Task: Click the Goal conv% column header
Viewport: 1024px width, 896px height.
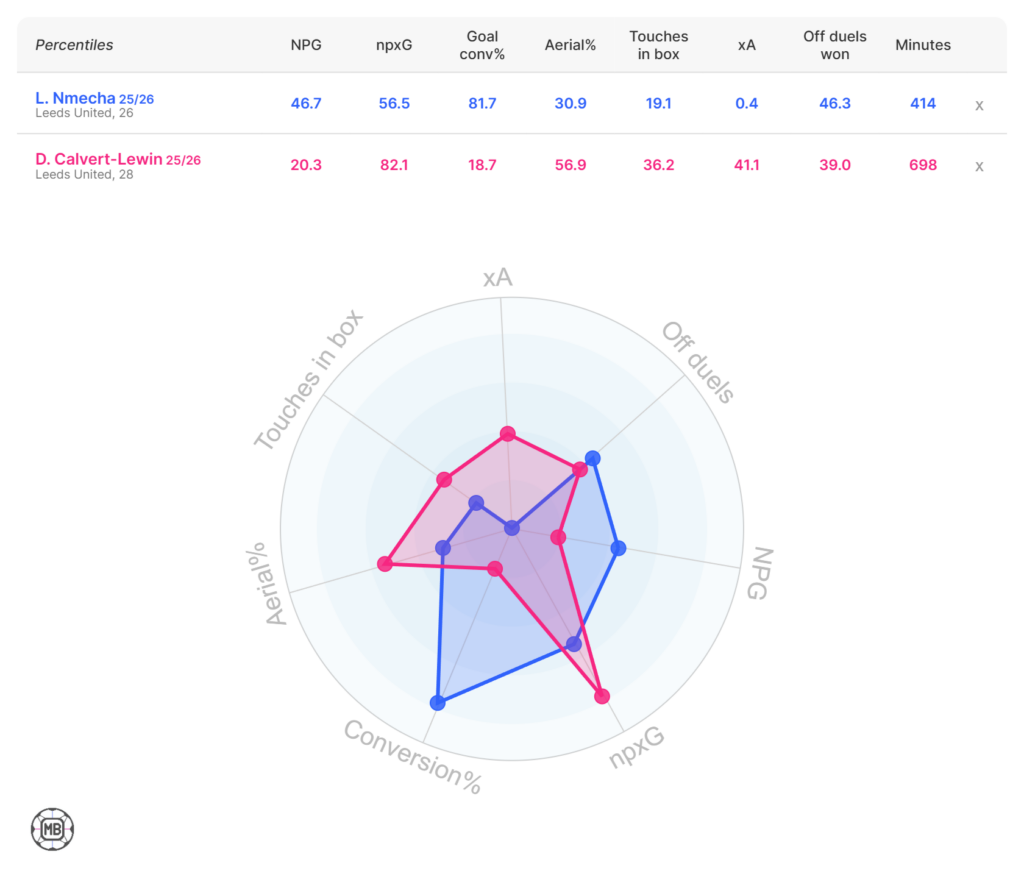Action: (481, 45)
